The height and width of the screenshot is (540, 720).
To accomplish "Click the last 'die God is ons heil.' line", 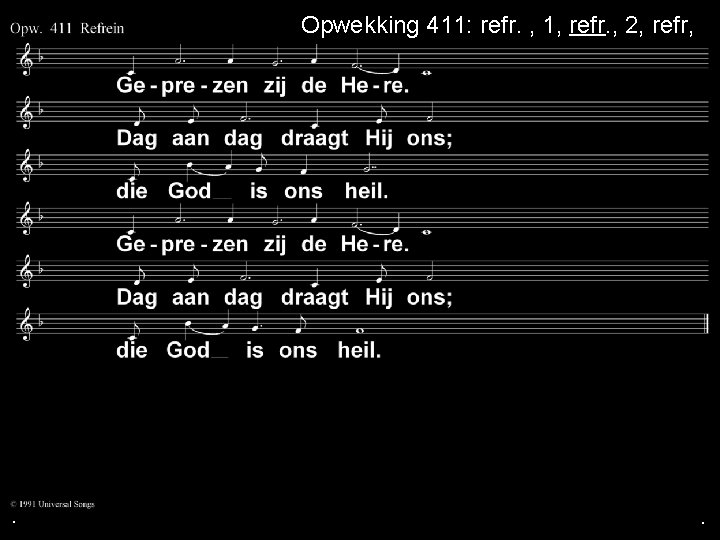I will pos(248,350).
